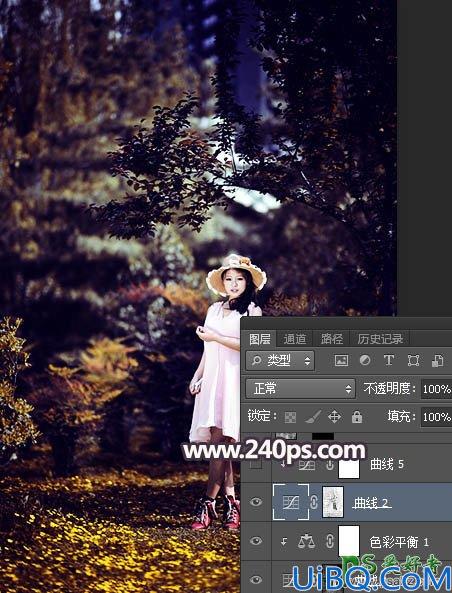Click the 不透明度 opacity value field

click(436, 389)
